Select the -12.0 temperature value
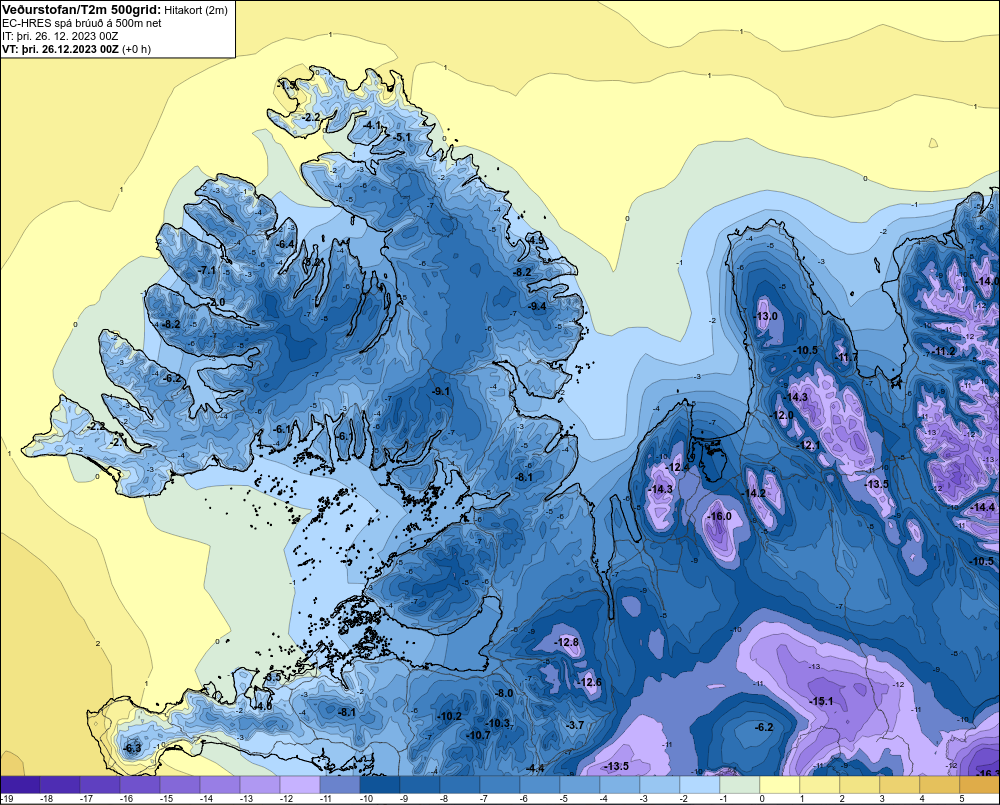The image size is (1000, 805). click(x=783, y=415)
